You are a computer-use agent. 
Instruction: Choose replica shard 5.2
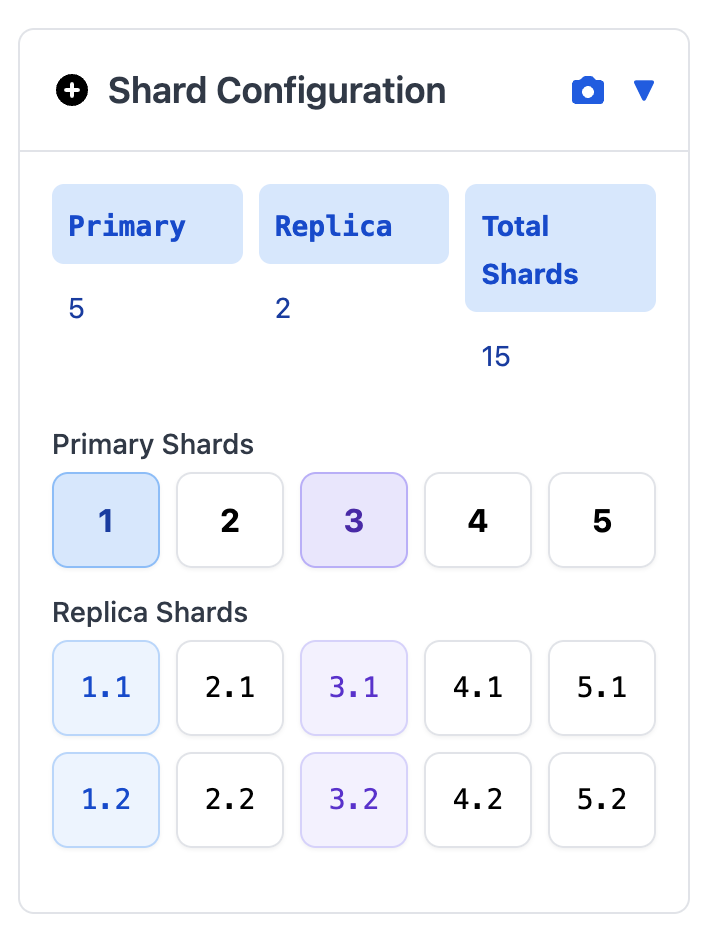click(602, 800)
